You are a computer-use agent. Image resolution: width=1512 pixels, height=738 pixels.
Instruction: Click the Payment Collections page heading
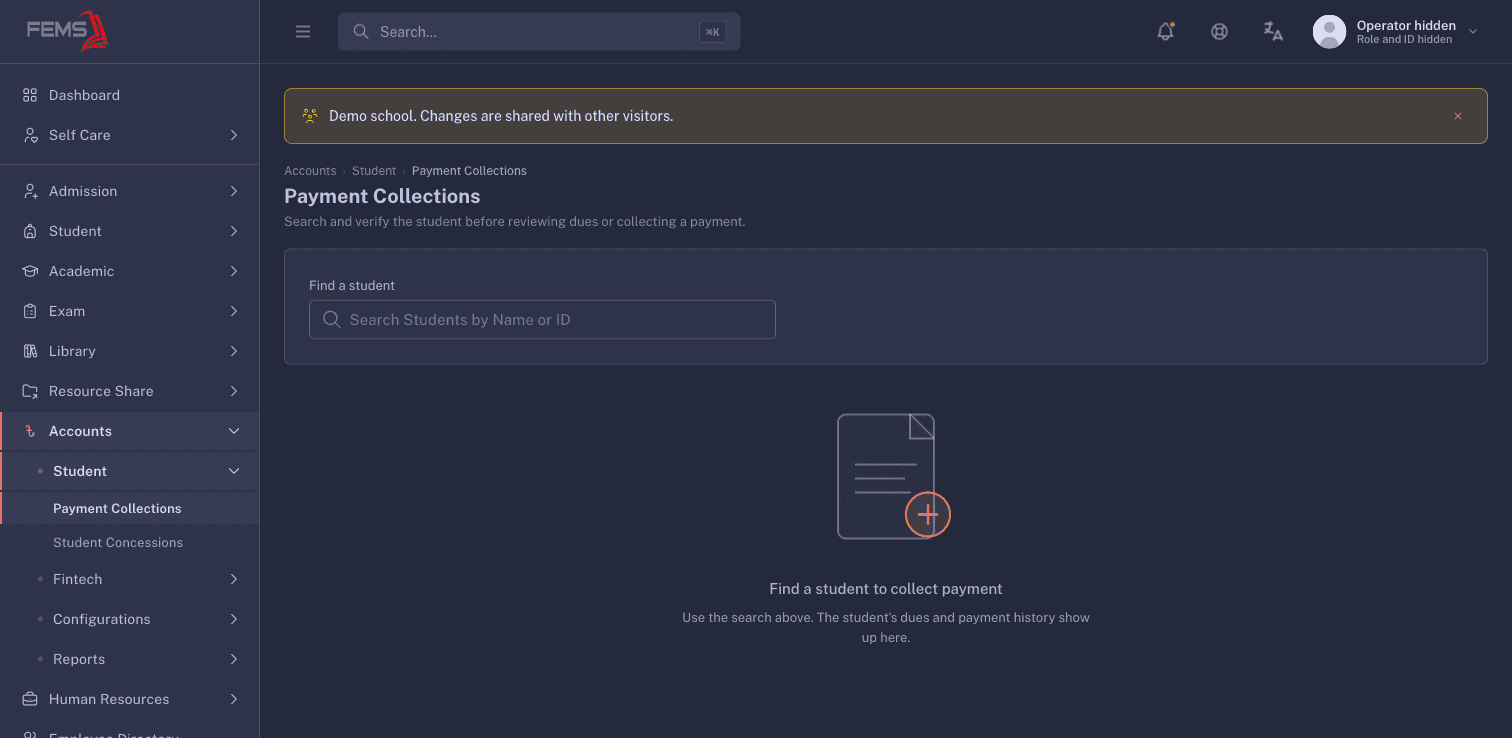(x=382, y=196)
